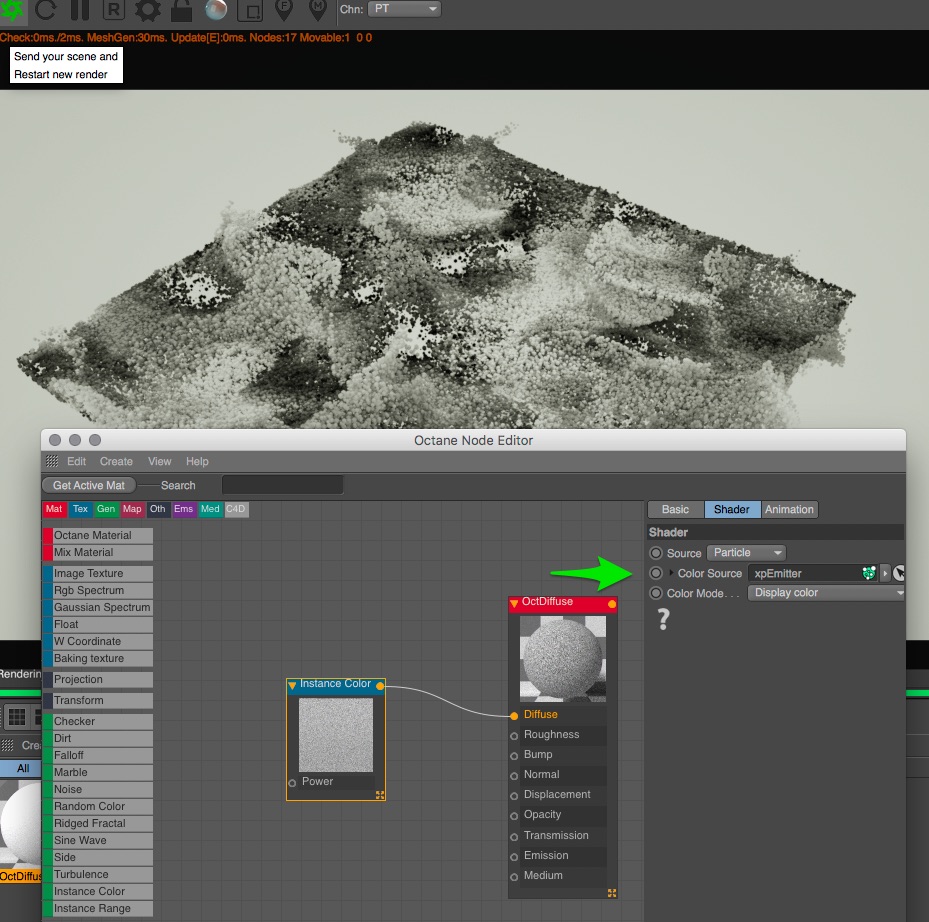
Task: Open the Source Particle dropdown
Action: point(746,553)
